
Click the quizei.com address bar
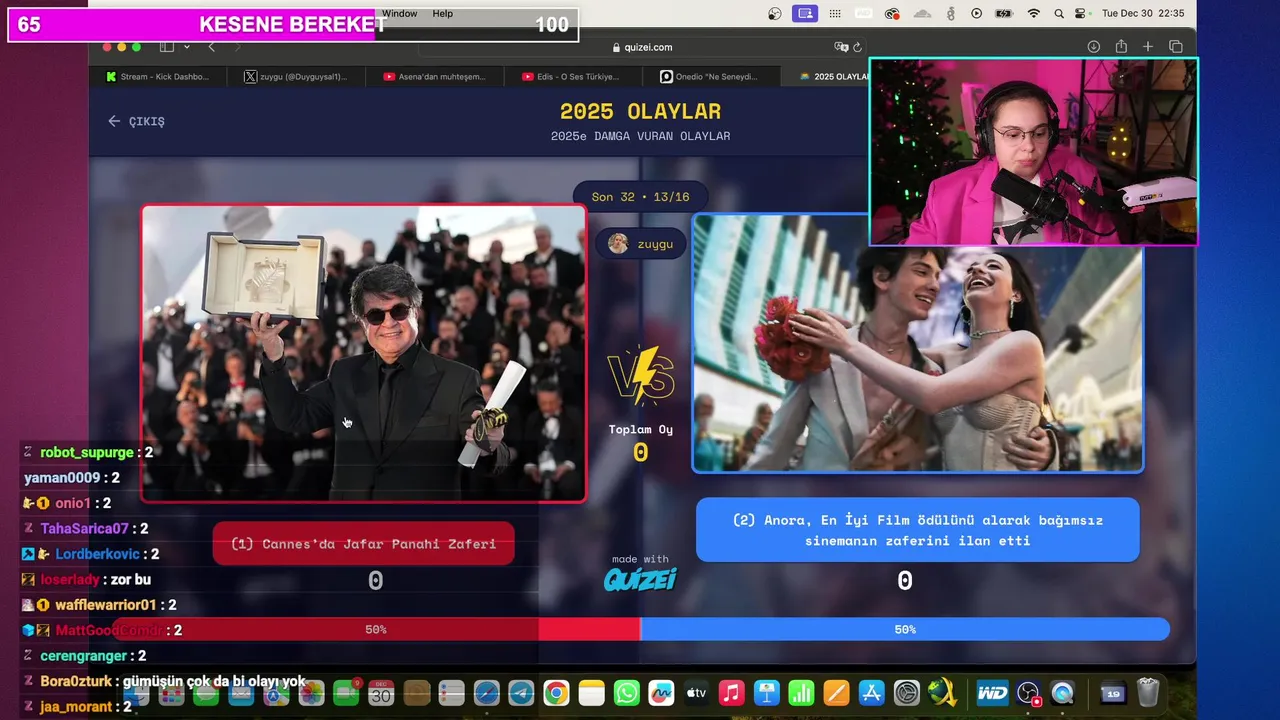tap(640, 47)
